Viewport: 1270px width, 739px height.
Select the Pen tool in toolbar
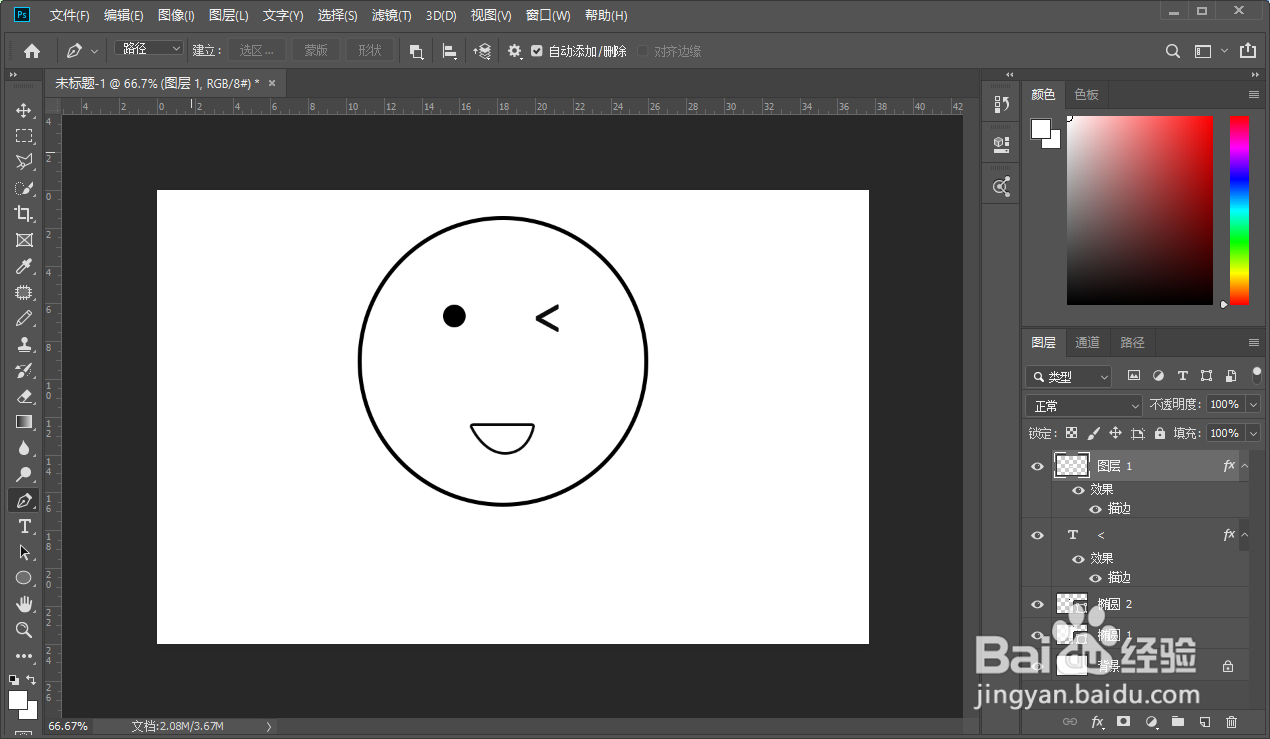[24, 500]
